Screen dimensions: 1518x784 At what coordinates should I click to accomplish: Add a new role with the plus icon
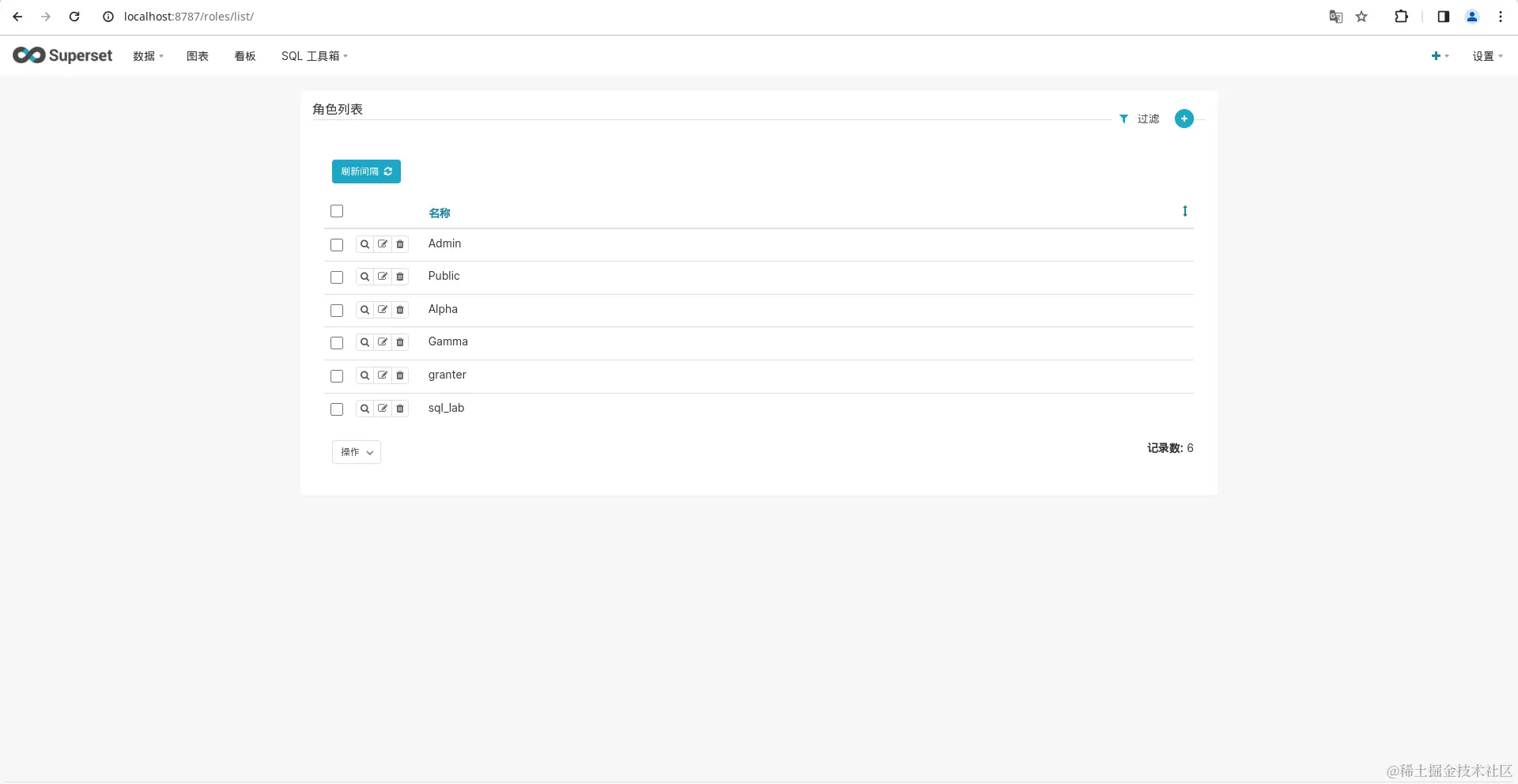[1184, 119]
